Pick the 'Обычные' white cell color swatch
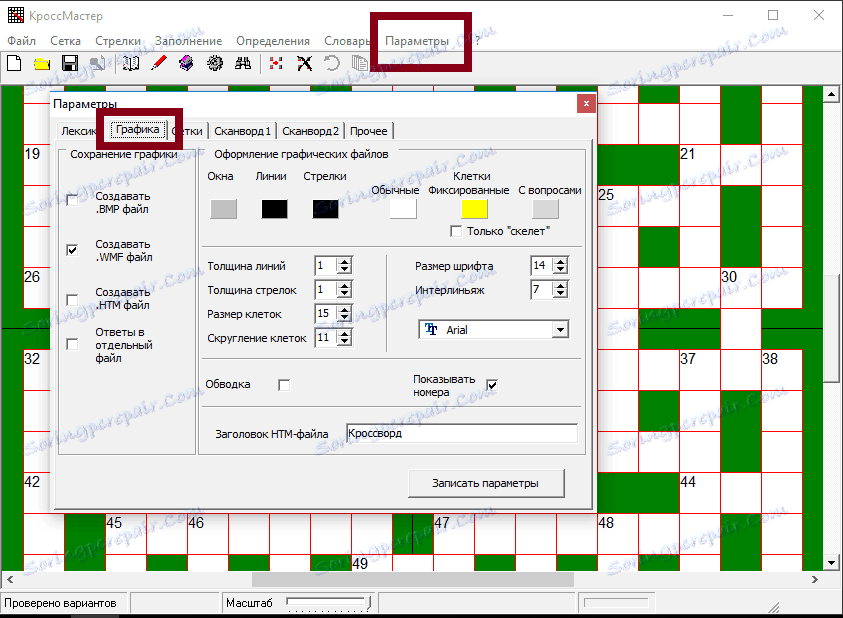Image resolution: width=843 pixels, height=618 pixels. [403, 209]
